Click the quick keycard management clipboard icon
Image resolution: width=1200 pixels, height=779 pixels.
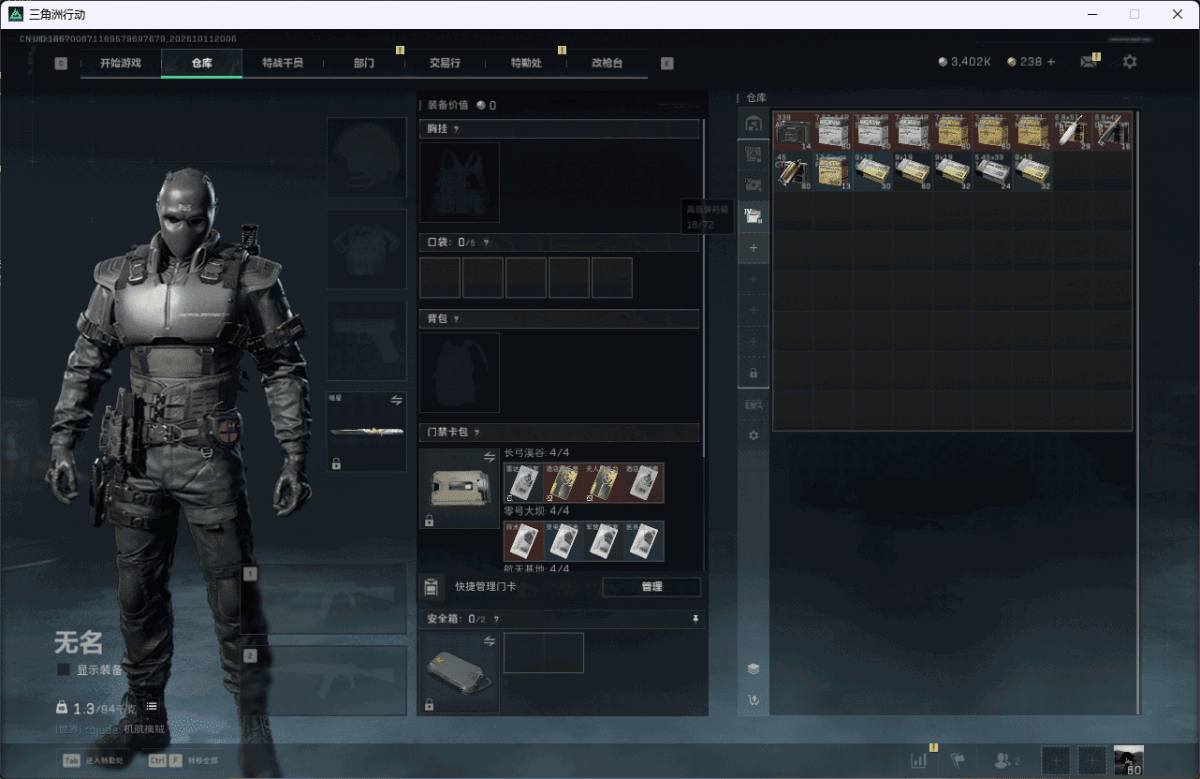431,586
